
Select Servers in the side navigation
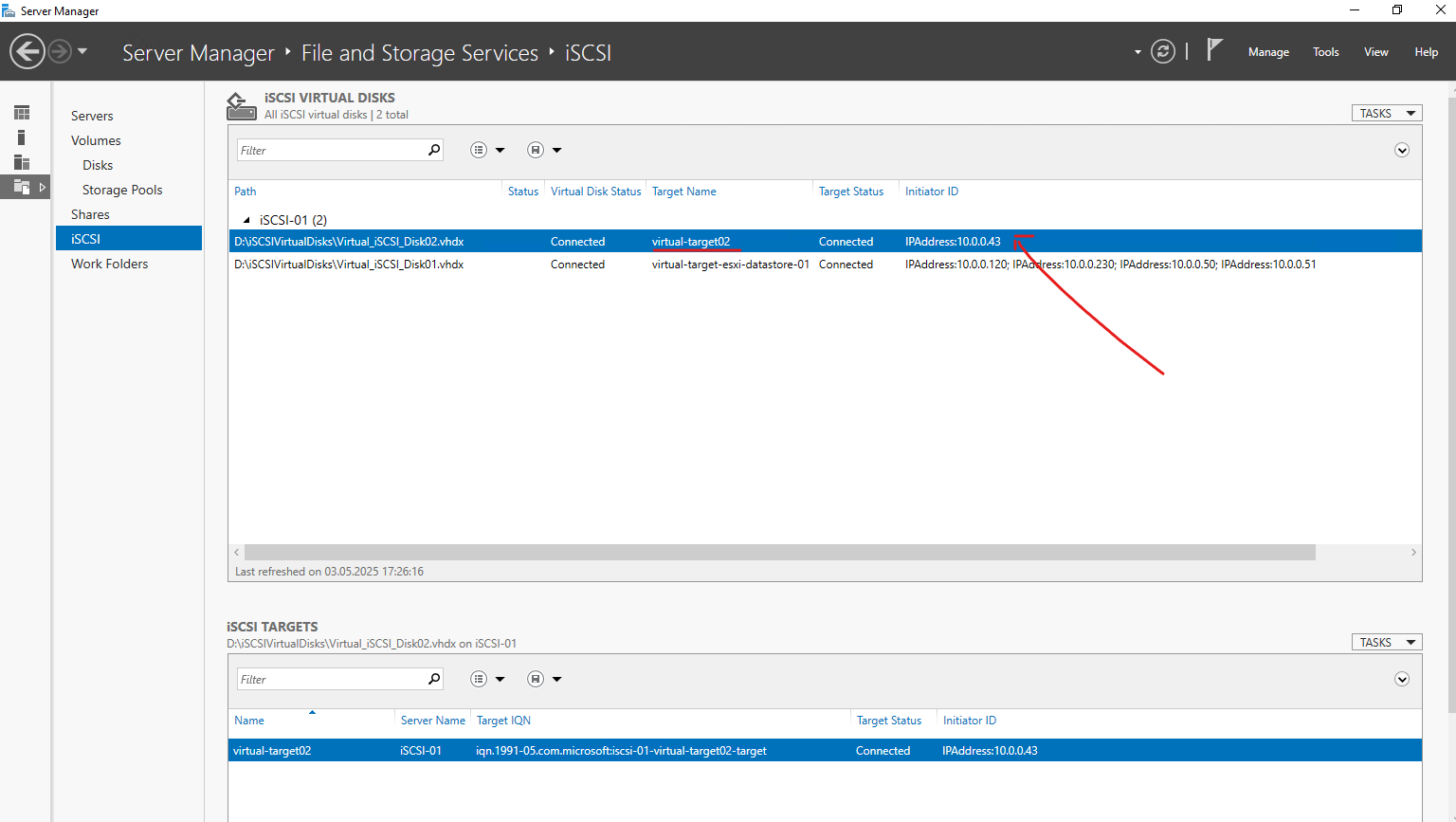(92, 116)
